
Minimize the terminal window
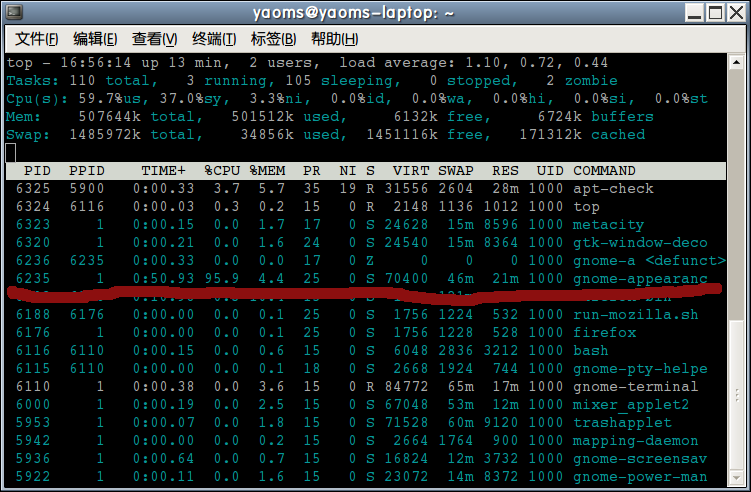click(x=694, y=12)
